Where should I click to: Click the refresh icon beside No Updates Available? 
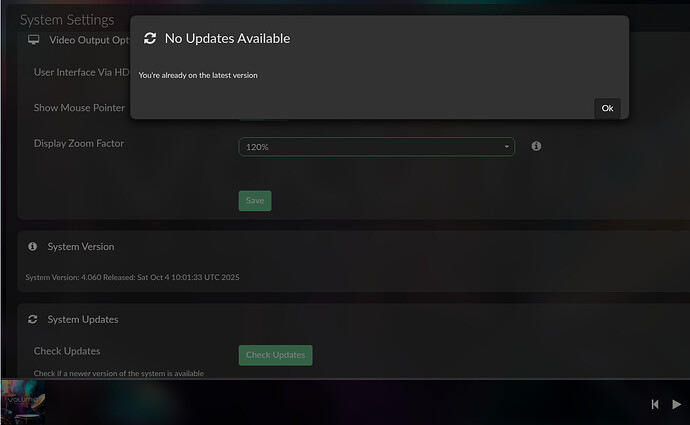click(150, 39)
